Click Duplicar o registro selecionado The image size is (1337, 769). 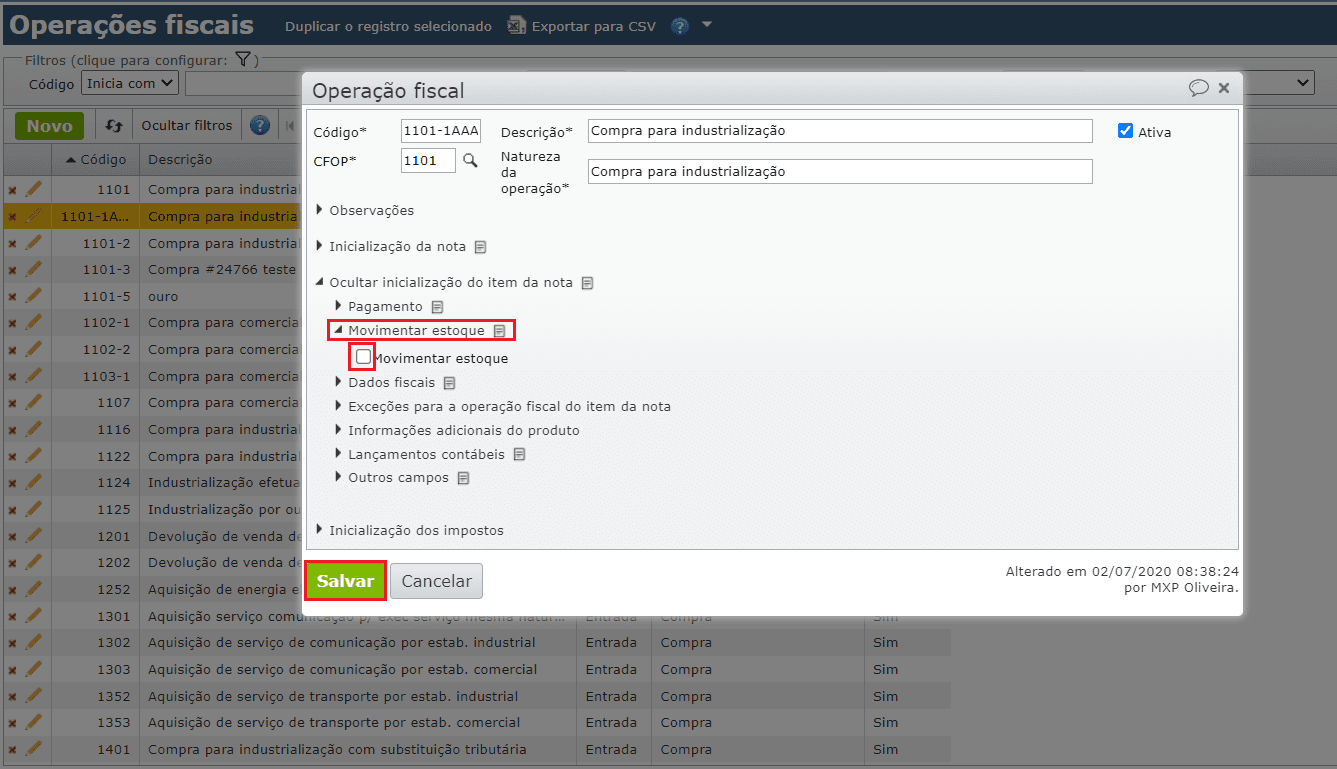388,26
